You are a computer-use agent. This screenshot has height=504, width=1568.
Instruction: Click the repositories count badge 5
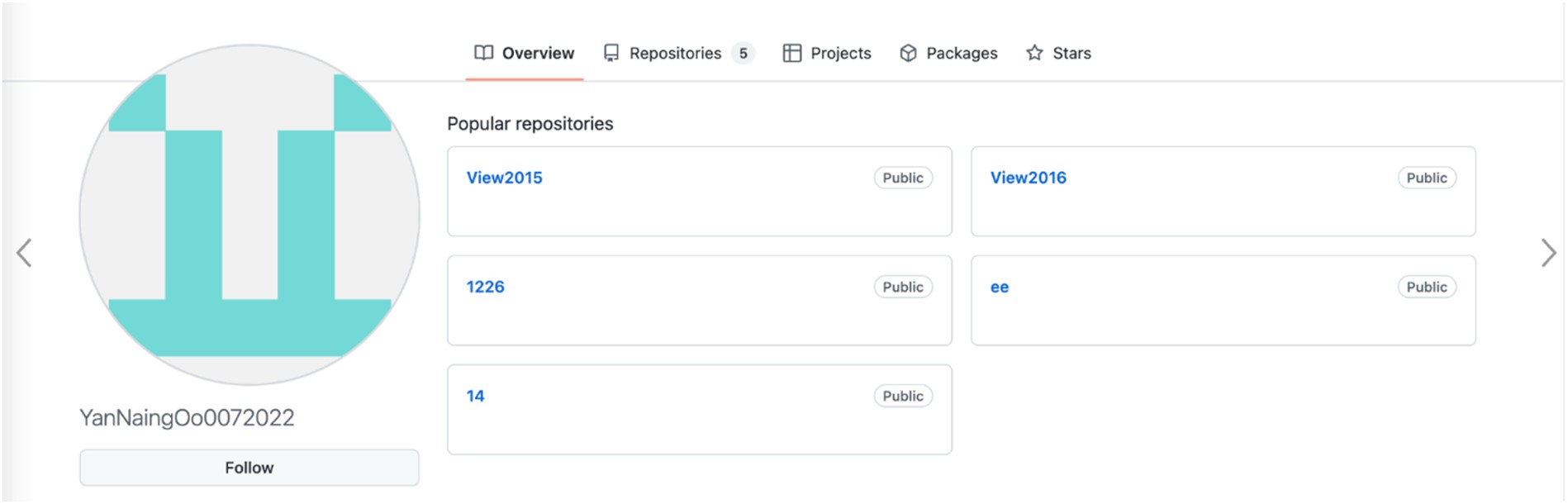[743, 53]
